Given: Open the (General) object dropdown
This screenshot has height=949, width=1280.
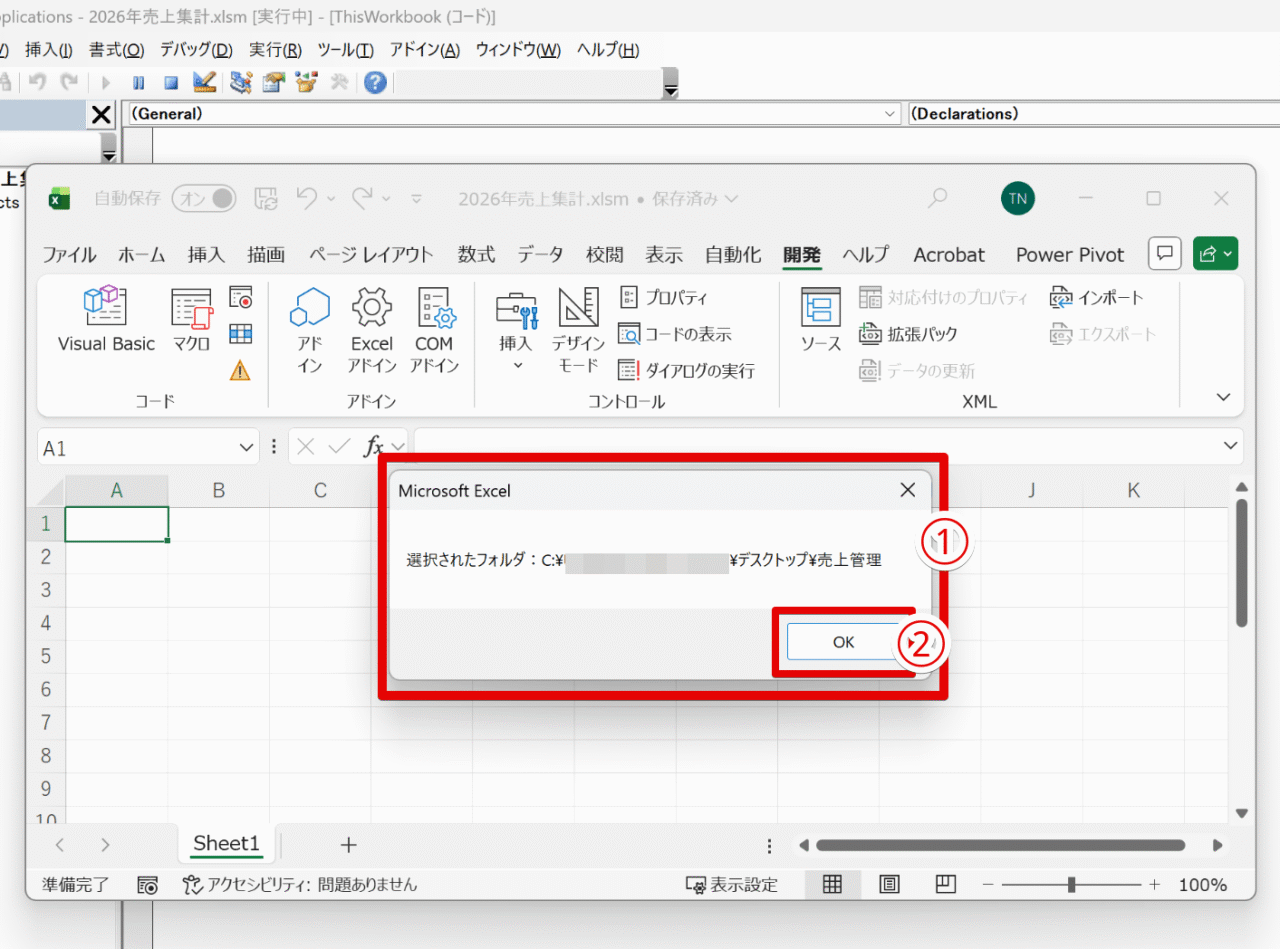Looking at the screenshot, I should [x=891, y=114].
